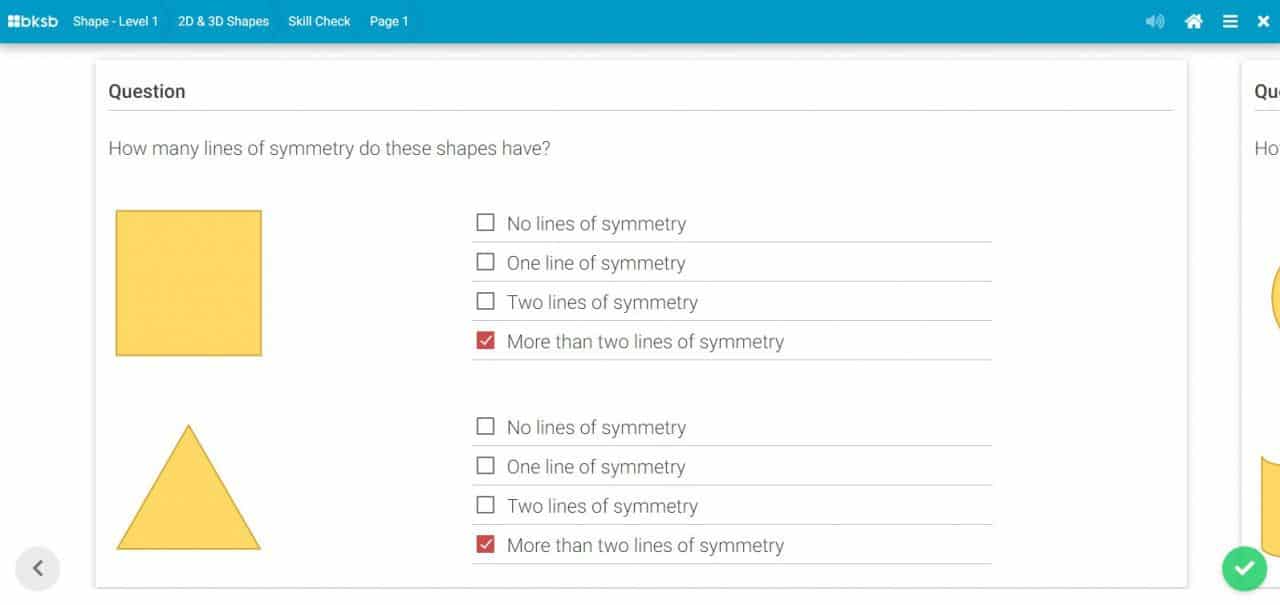Tick 'Two lines of symmetry' for the square
The width and height of the screenshot is (1280, 605).
486,301
